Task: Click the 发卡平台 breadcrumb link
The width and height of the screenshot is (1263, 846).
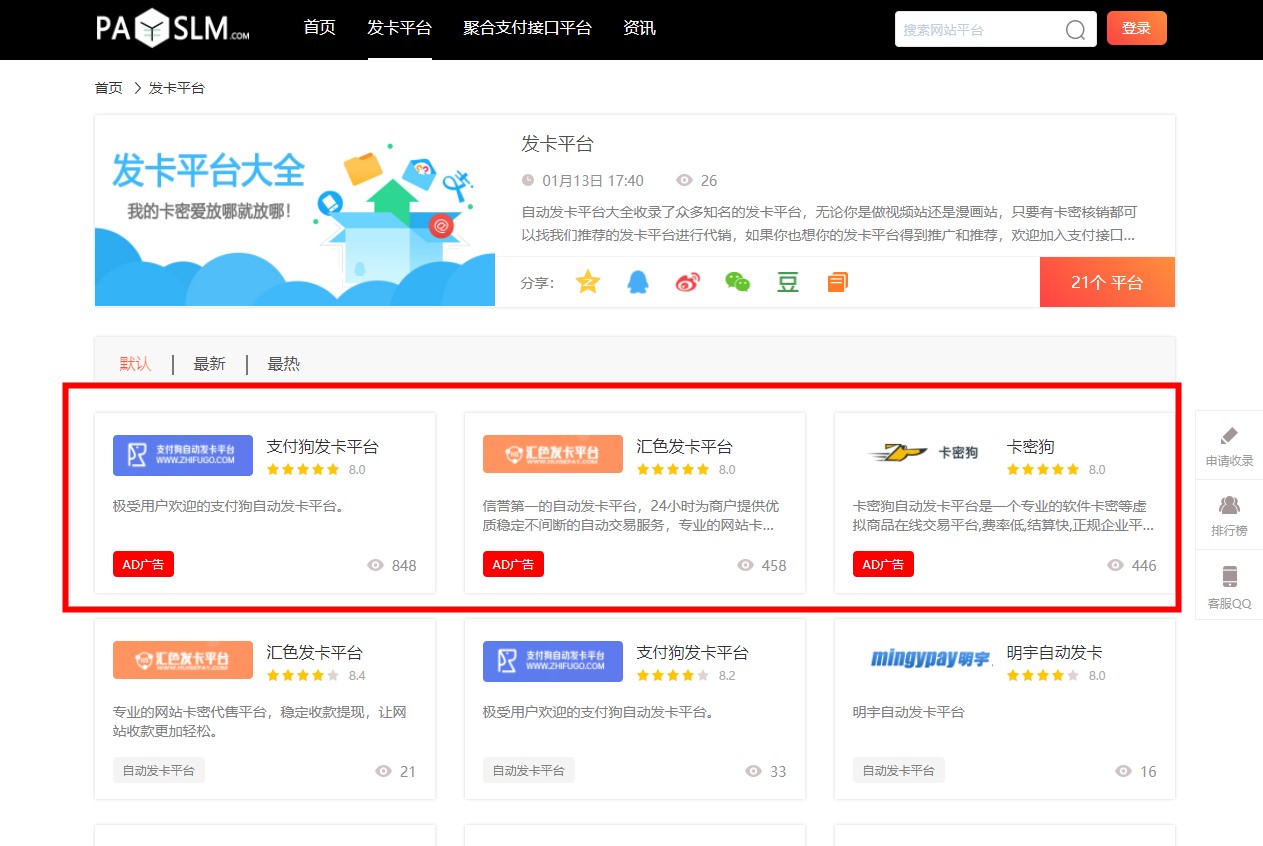Action: pos(177,88)
